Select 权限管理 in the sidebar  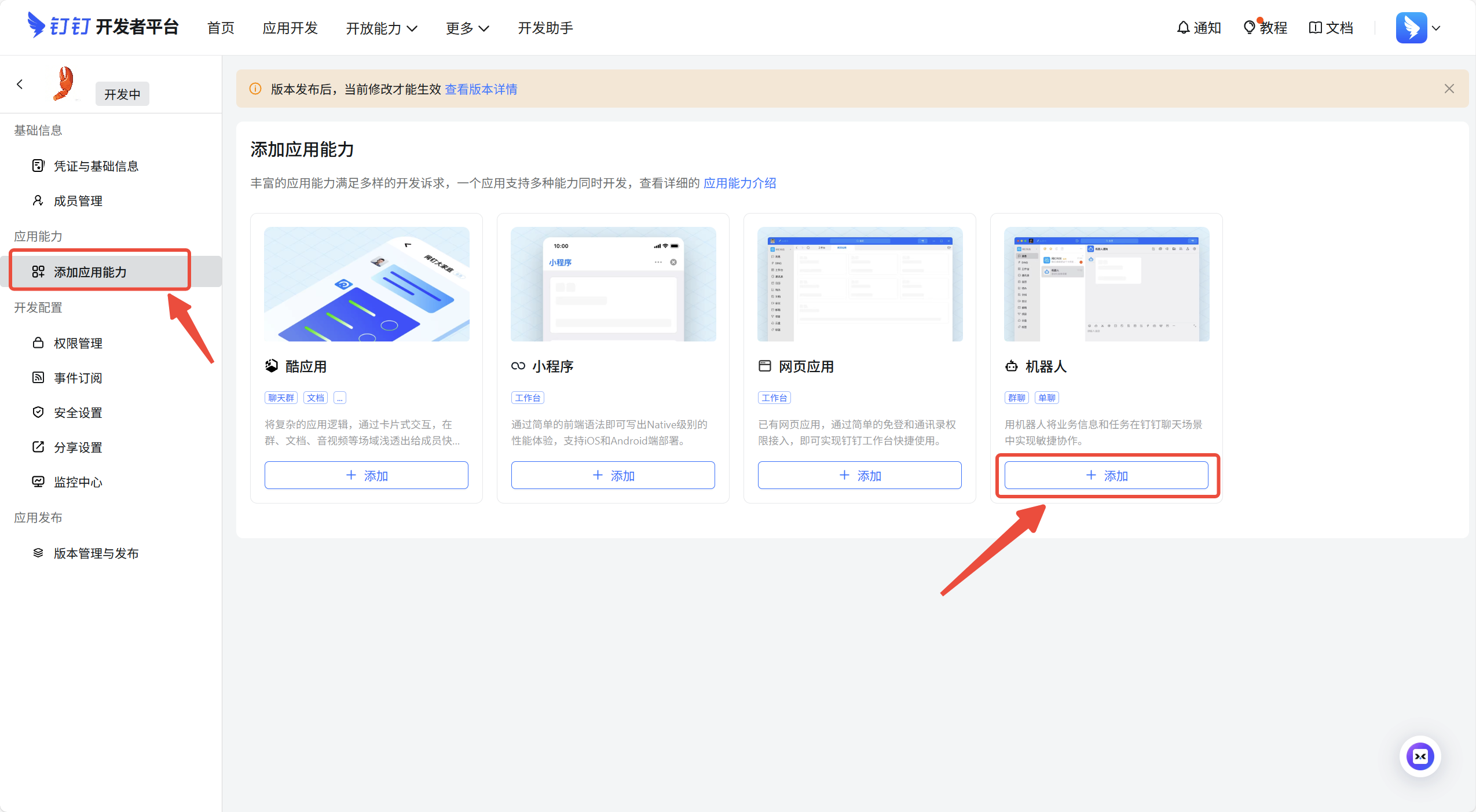tap(78, 343)
